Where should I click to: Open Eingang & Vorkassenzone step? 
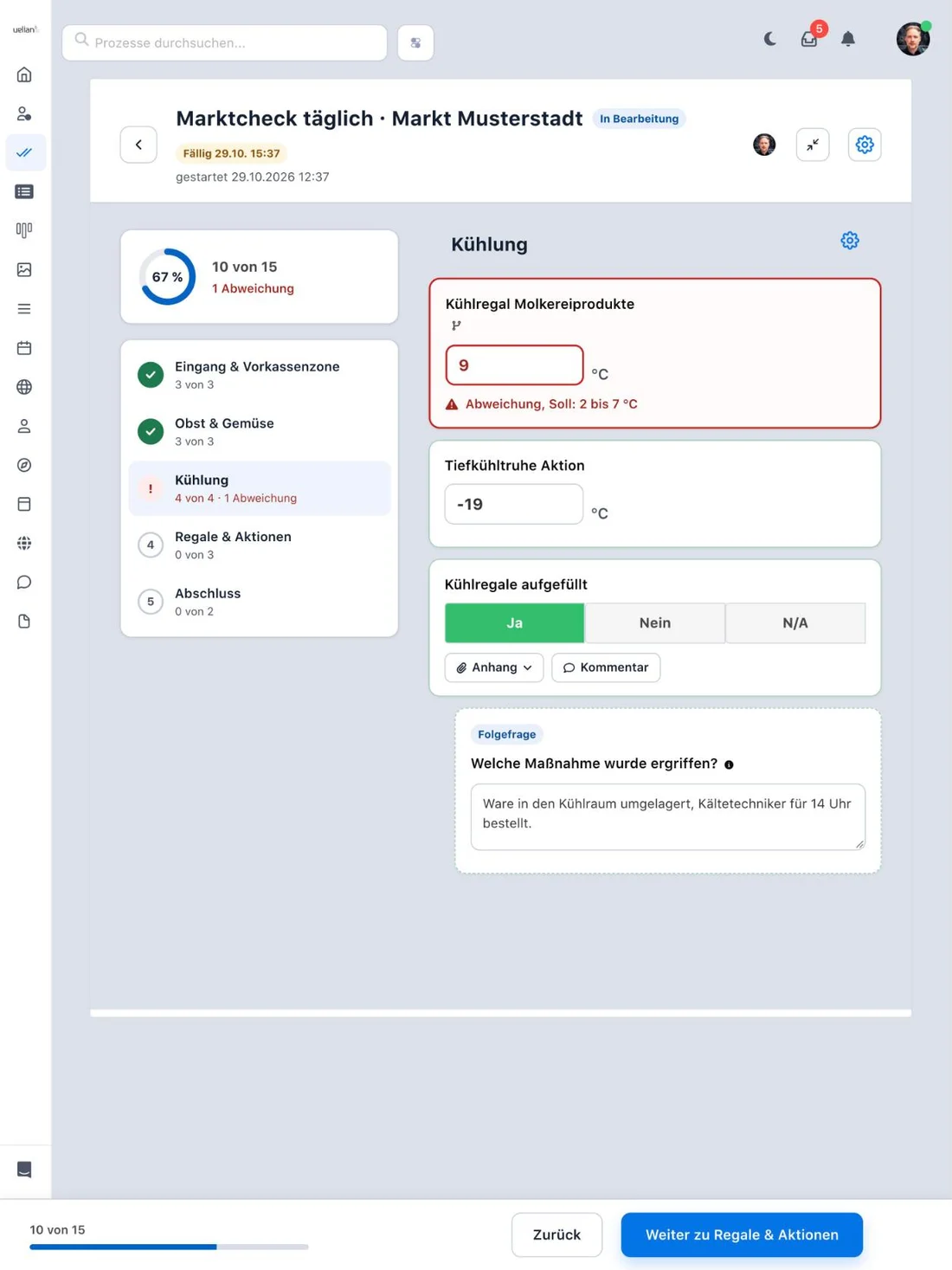click(x=260, y=375)
